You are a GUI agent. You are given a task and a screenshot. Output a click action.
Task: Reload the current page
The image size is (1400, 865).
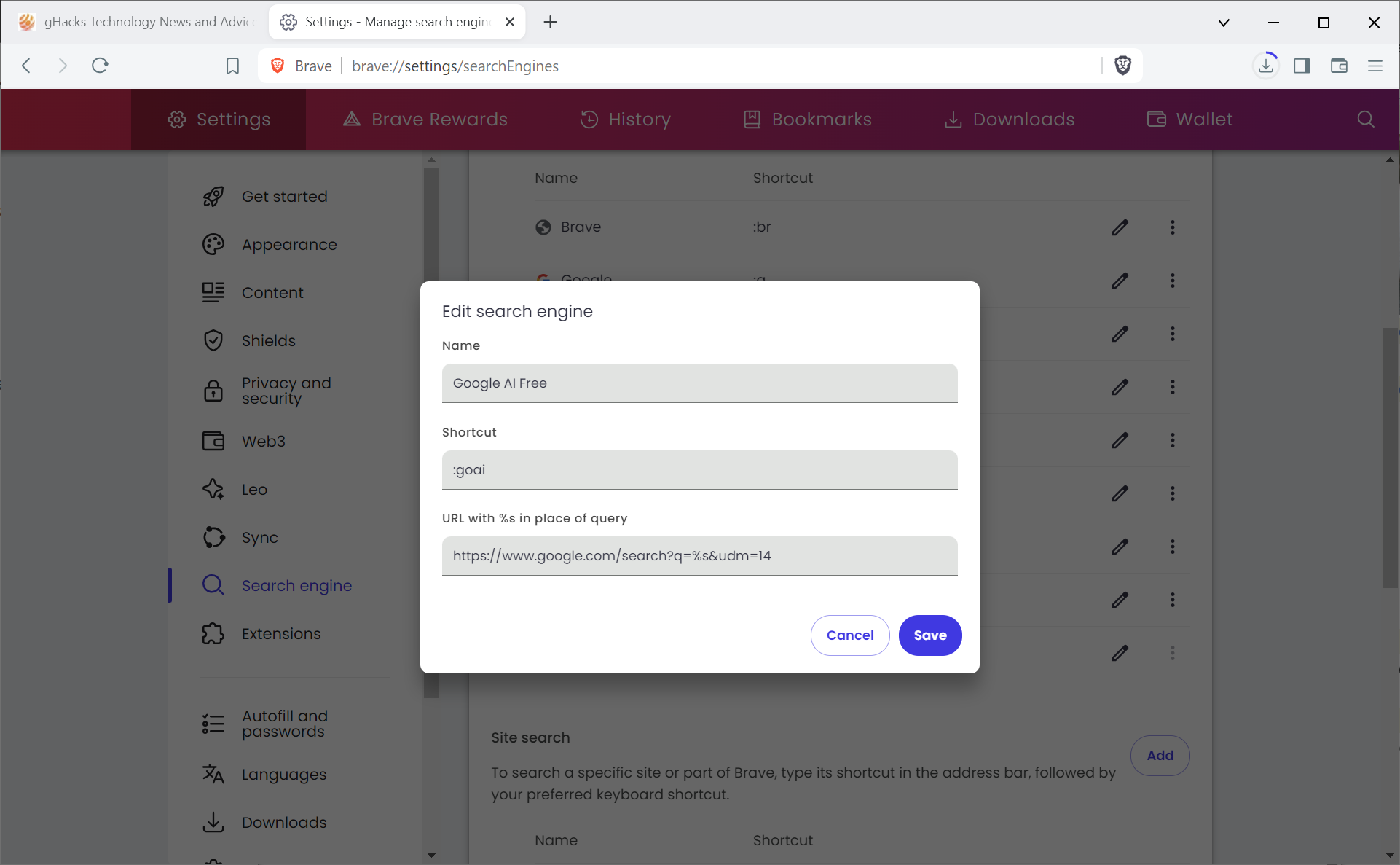tap(100, 66)
